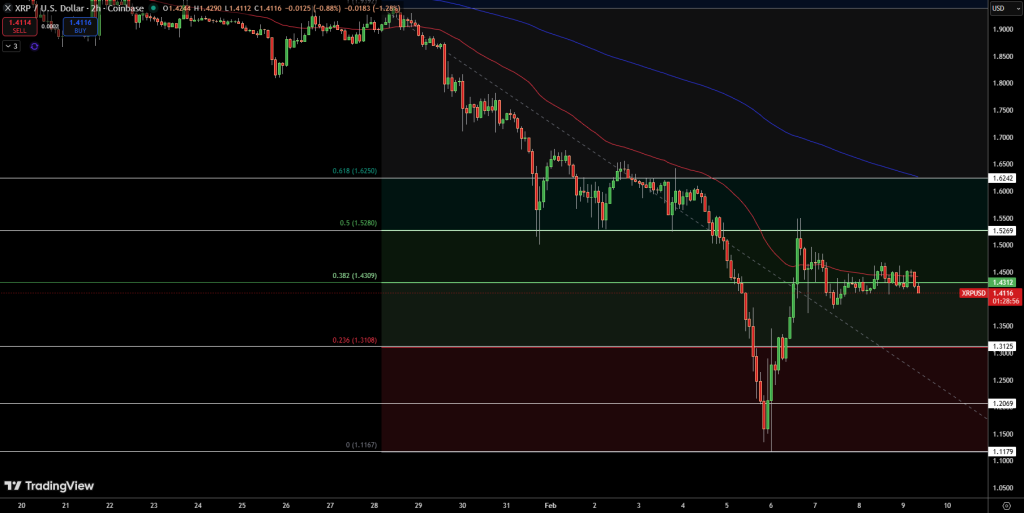Click the 1.1179 price axis label
The height and width of the screenshot is (513, 1024).
tap(1002, 452)
